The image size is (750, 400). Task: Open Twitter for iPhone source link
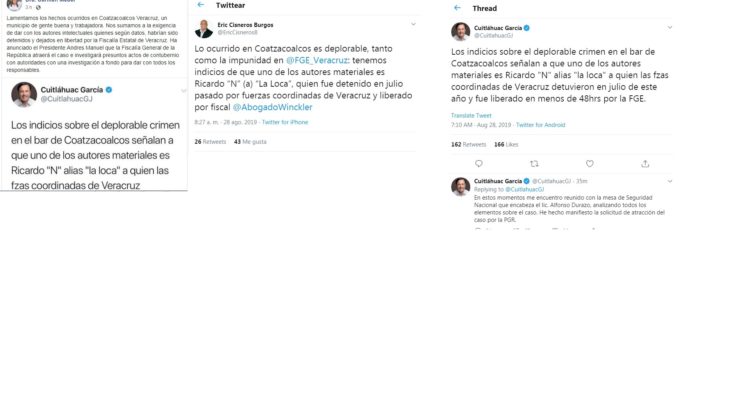pyautogui.click(x=285, y=122)
